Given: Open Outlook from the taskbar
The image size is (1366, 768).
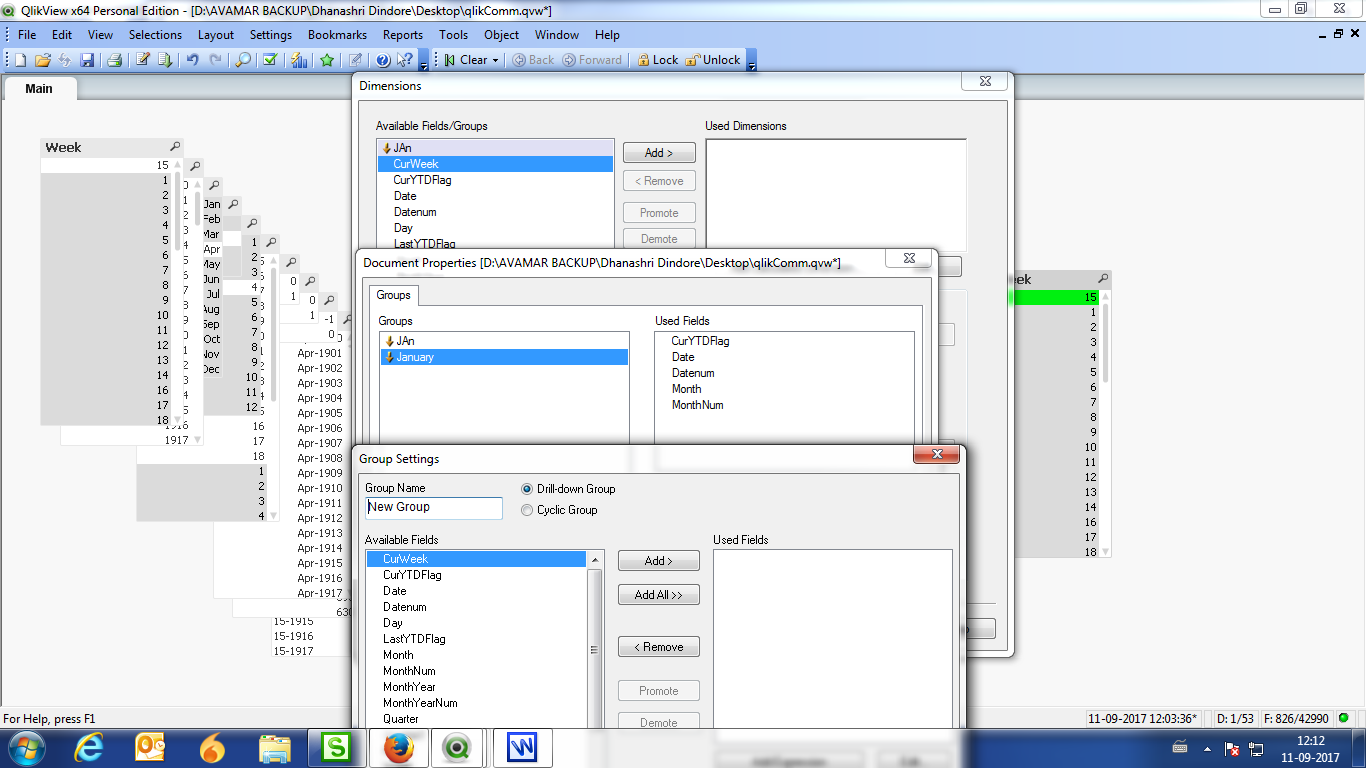Looking at the screenshot, I should (151, 748).
